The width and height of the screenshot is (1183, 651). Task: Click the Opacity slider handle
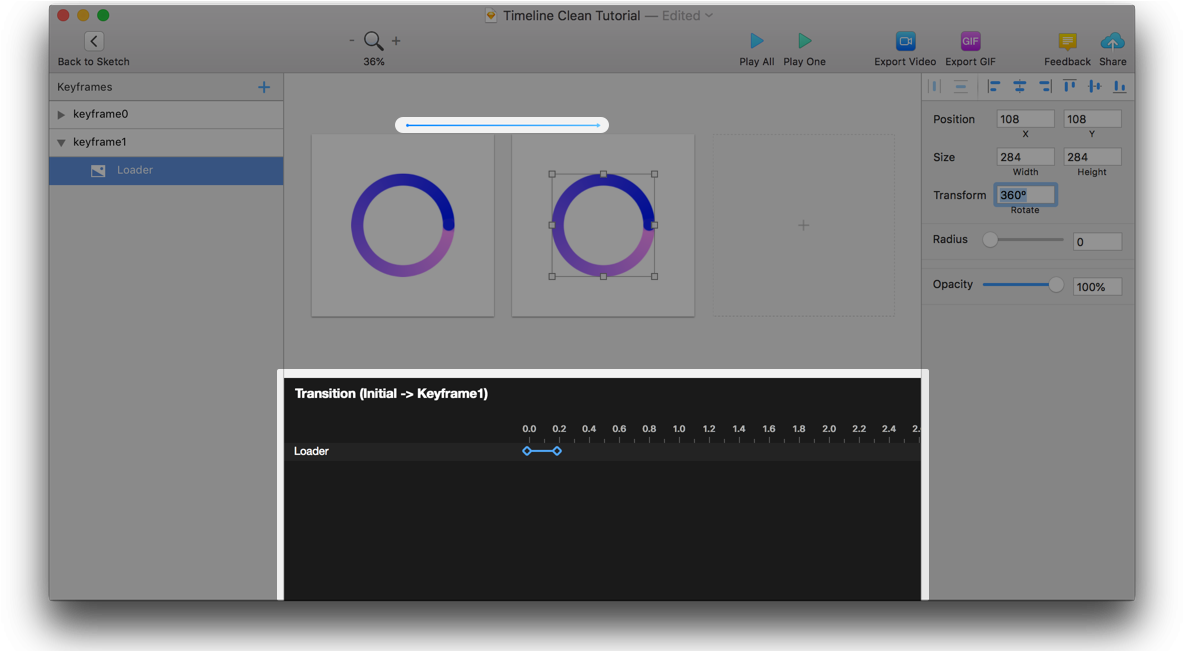(1056, 285)
